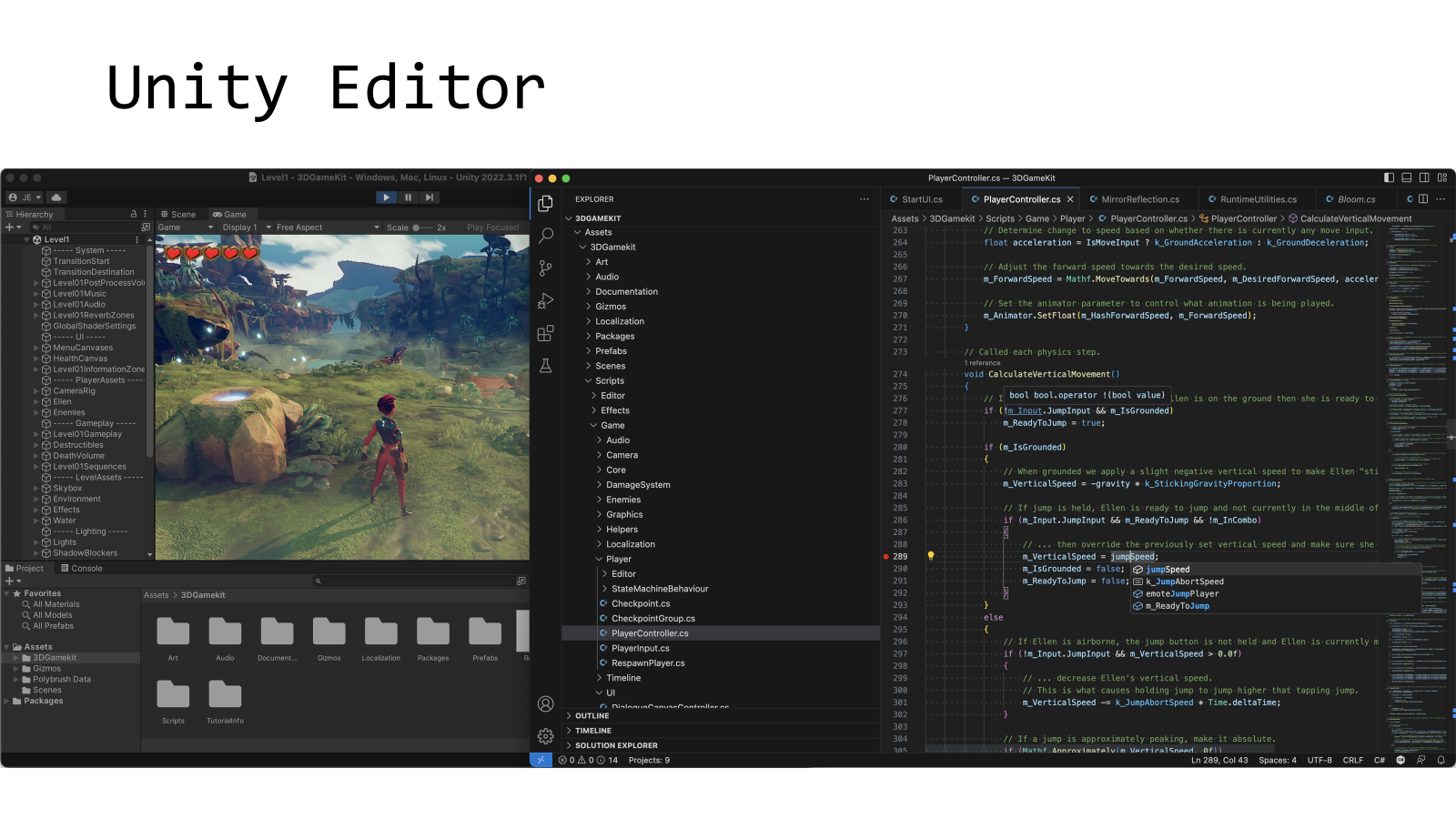This screenshot has width=1456, height=819.
Task: Click the lightbulb code action on line 289
Action: coord(930,556)
